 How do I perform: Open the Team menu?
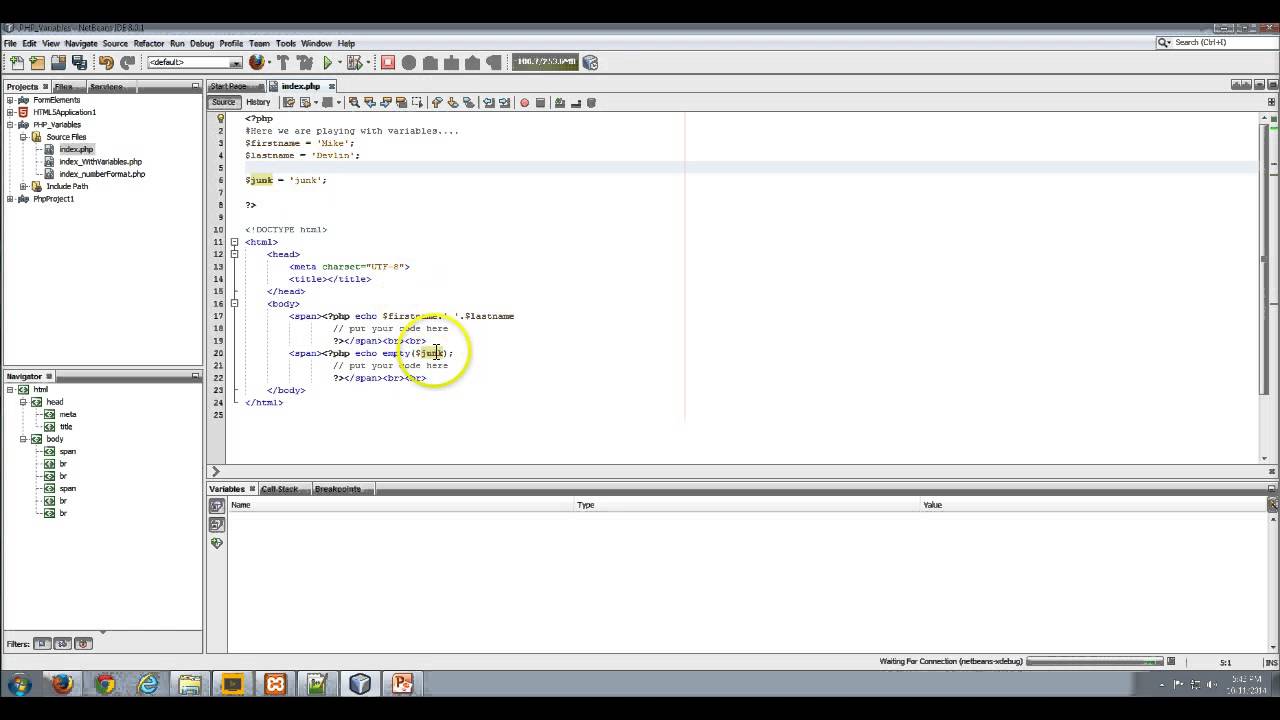tap(260, 43)
